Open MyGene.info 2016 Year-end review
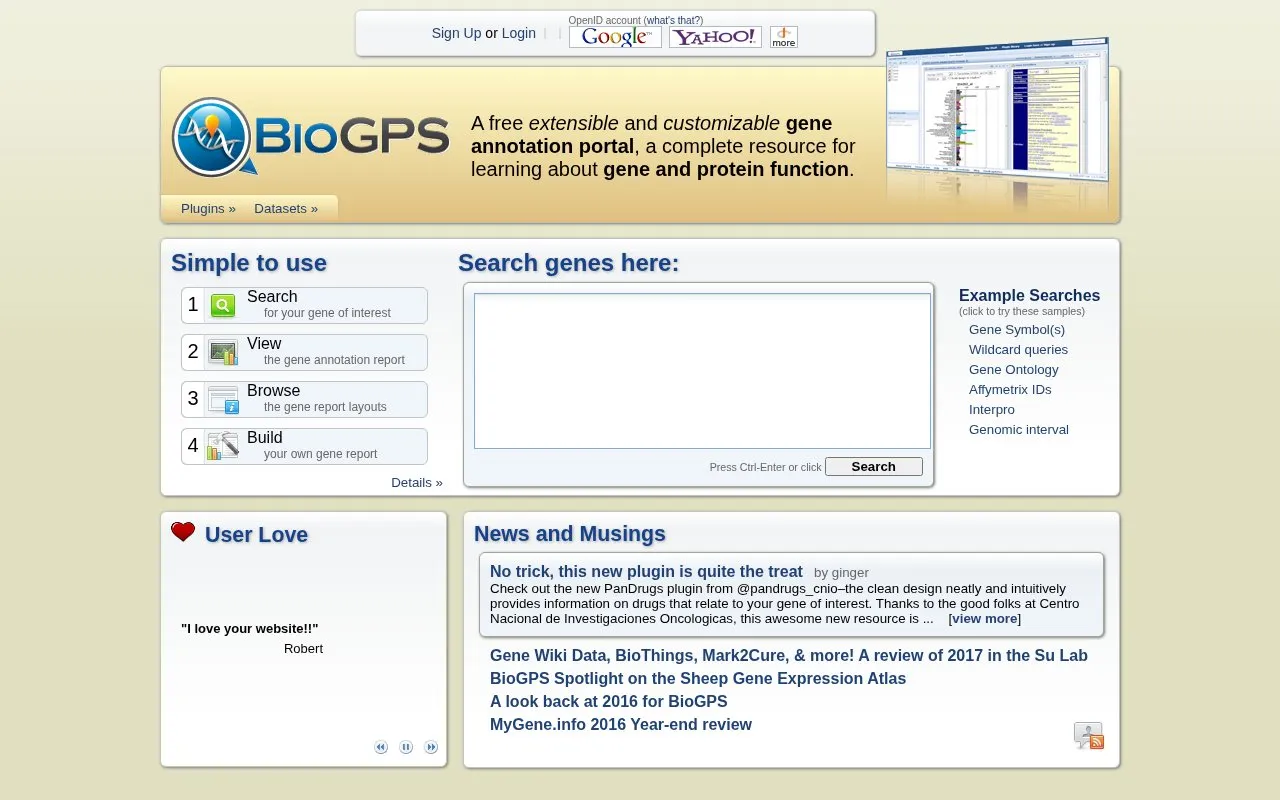The width and height of the screenshot is (1280, 800). (621, 725)
